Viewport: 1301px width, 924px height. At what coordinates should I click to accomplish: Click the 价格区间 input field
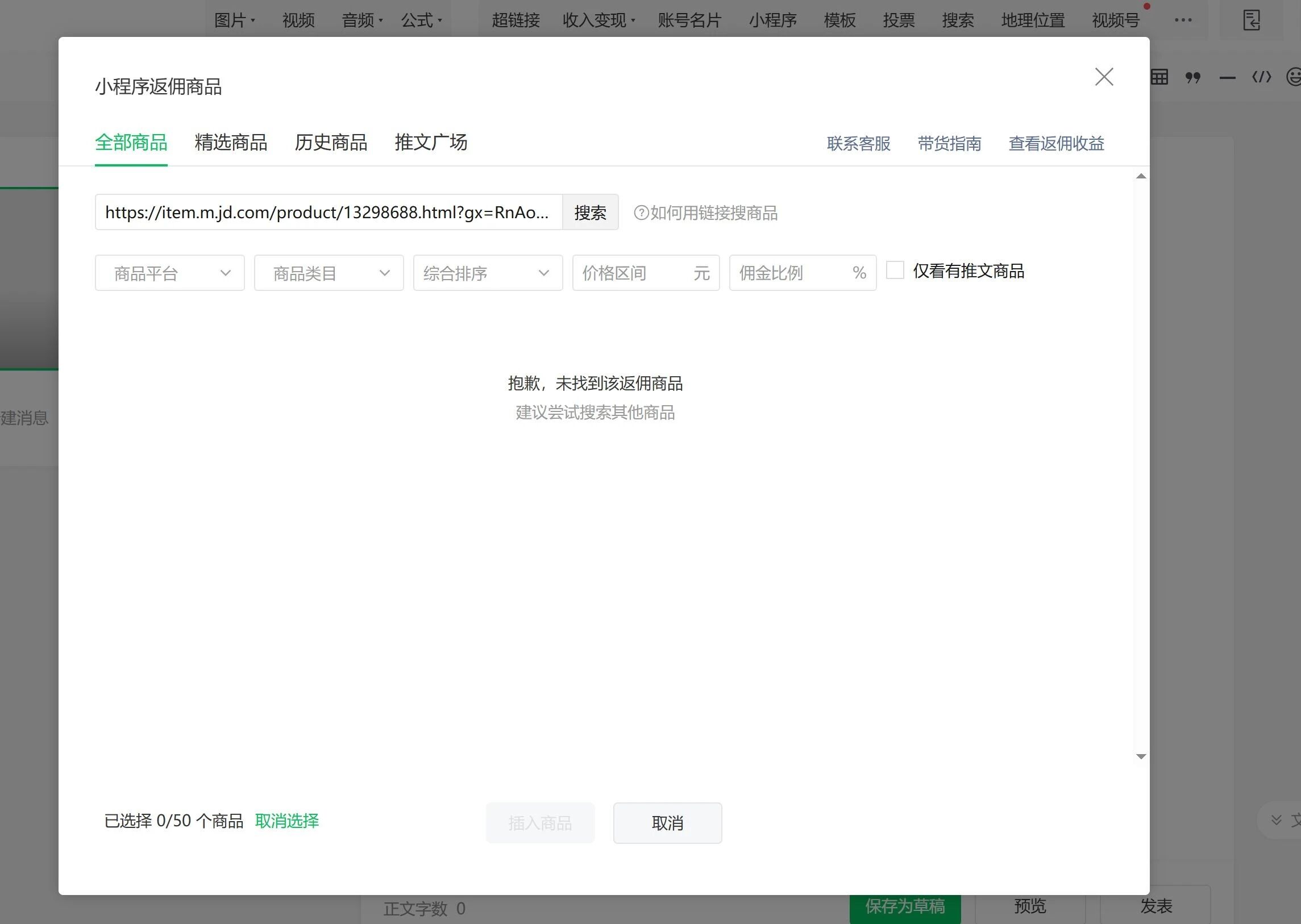coord(631,274)
